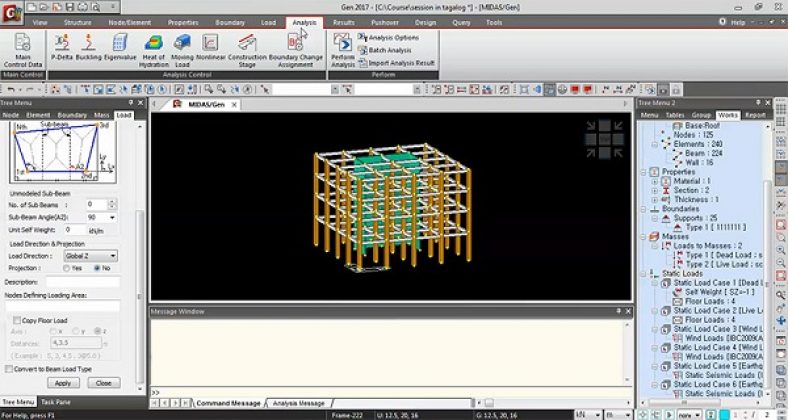Open the Structure ribbon tab
This screenshot has width=788, height=420.
(x=77, y=23)
